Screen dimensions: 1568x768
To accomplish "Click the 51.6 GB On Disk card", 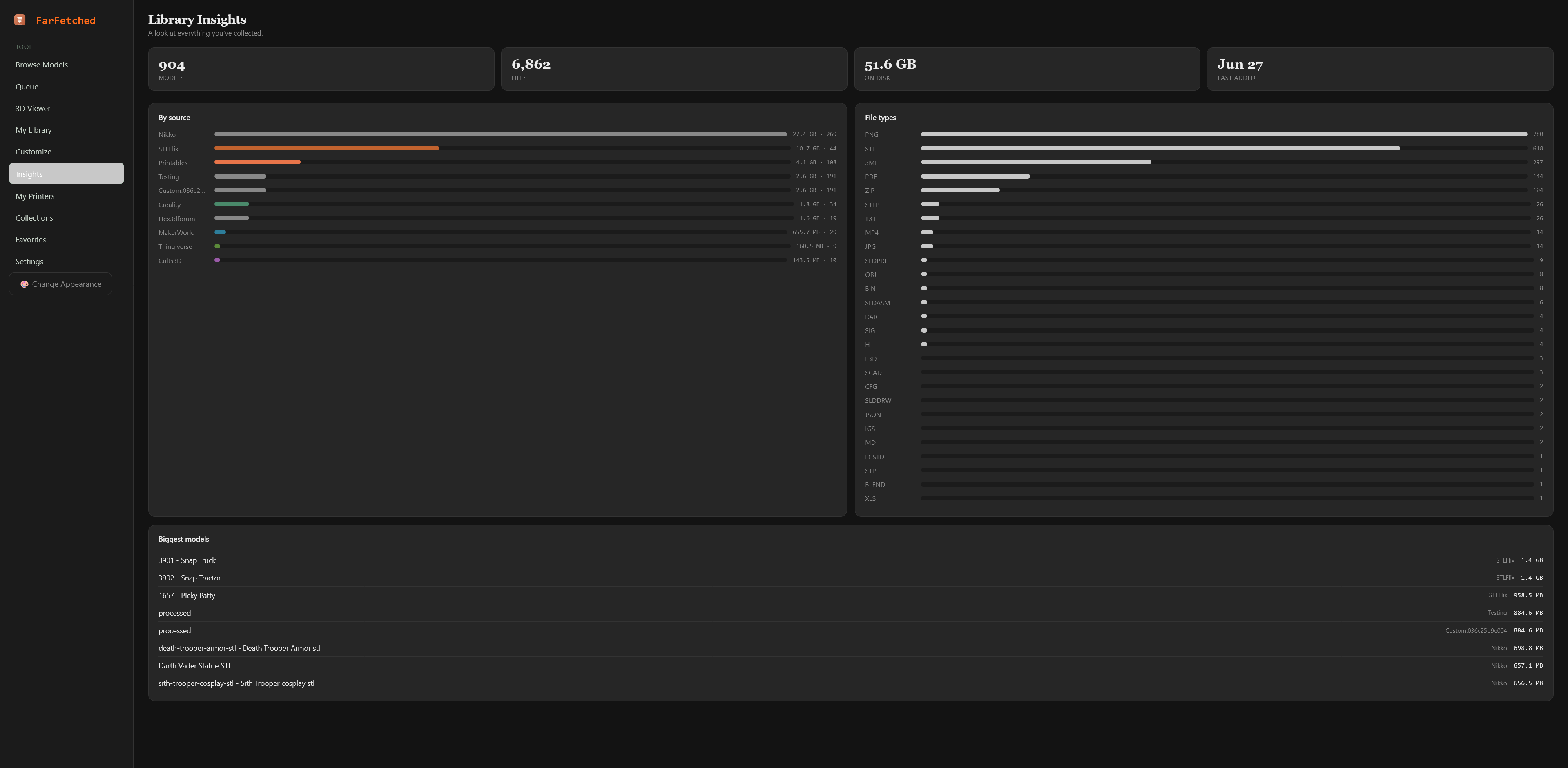I will pyautogui.click(x=1027, y=69).
